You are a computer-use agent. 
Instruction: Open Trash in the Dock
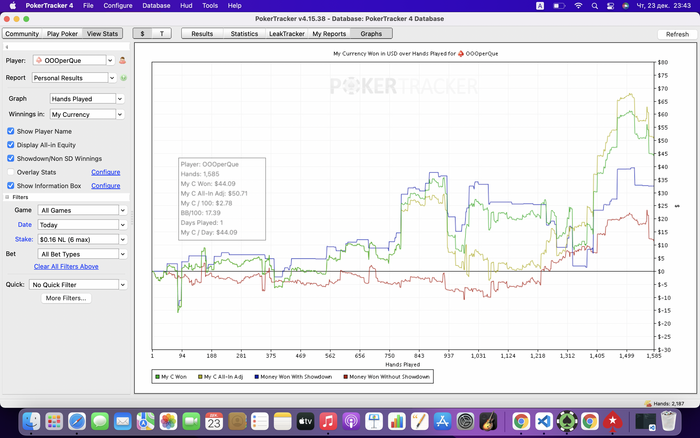coord(668,421)
